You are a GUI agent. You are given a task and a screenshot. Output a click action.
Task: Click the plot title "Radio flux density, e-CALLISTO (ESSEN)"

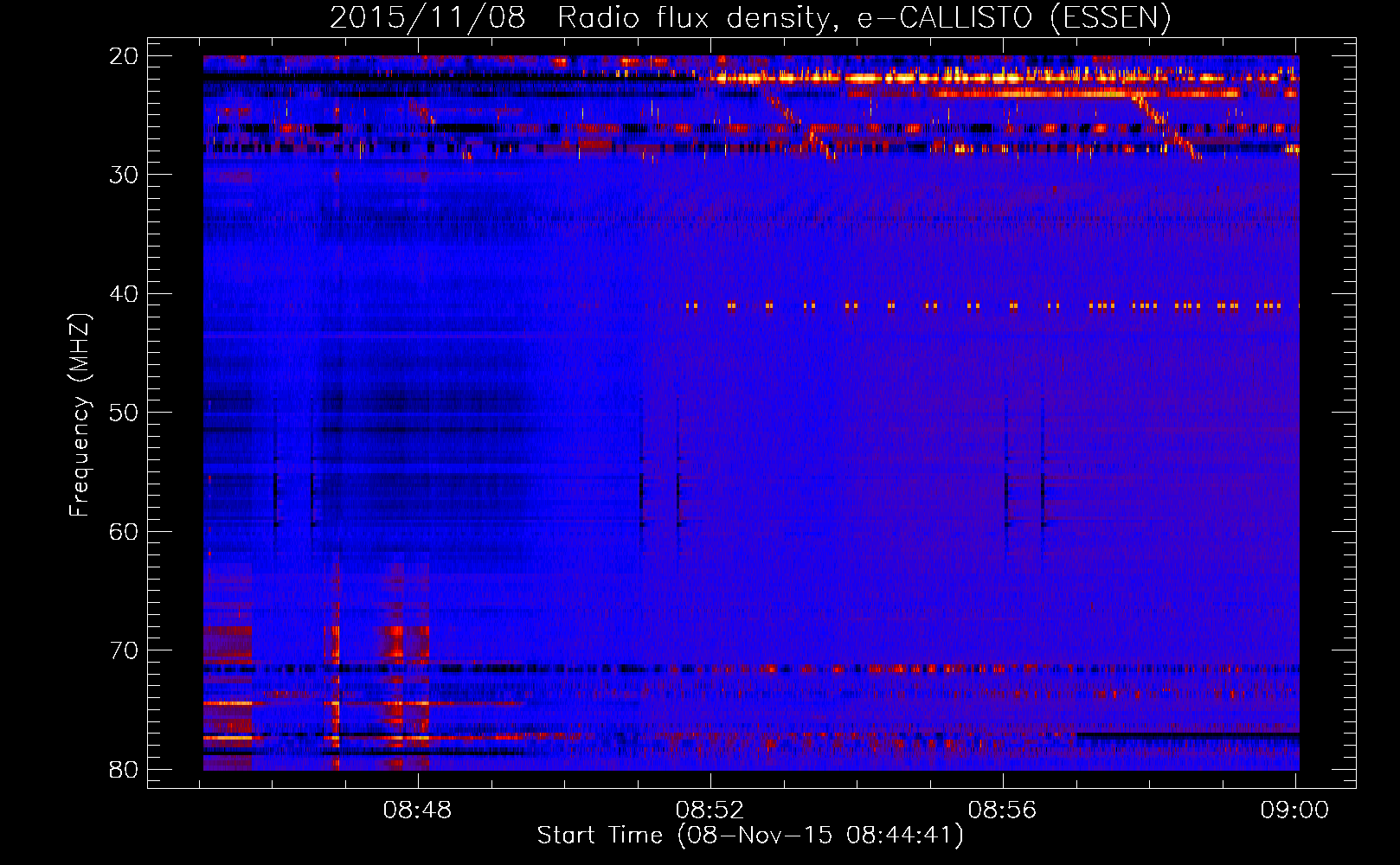(x=864, y=18)
